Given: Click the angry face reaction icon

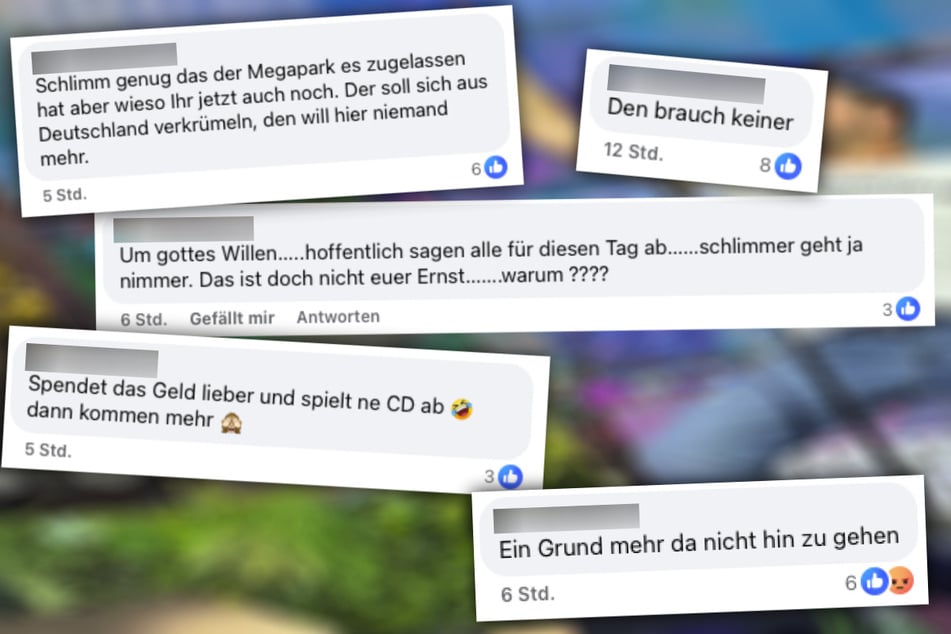Looking at the screenshot, I should point(901,581).
